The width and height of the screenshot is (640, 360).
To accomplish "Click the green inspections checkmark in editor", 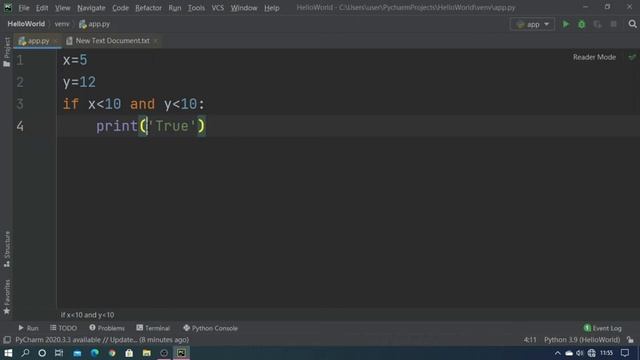I will coord(632,57).
